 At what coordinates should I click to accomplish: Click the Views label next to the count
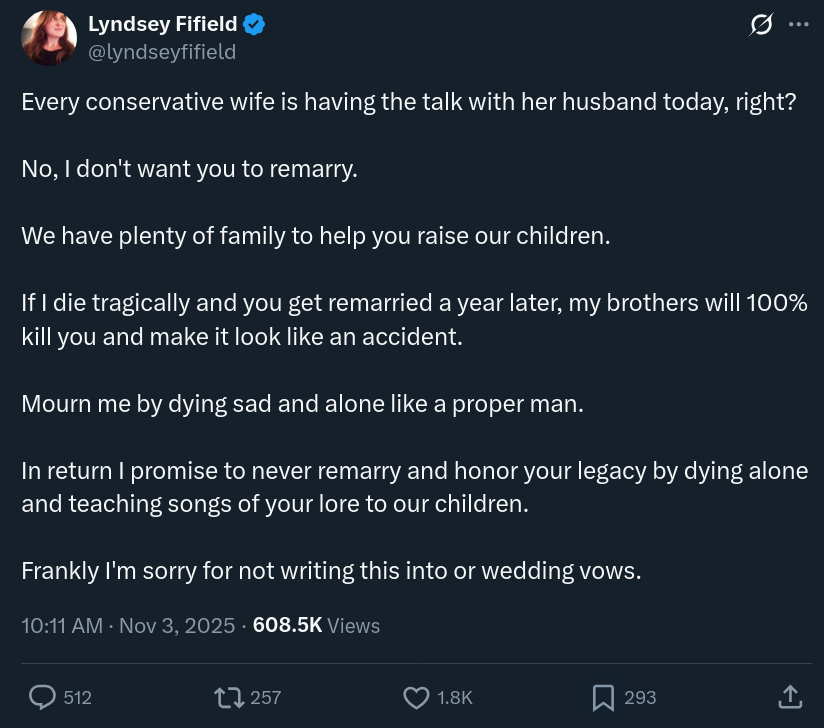tap(354, 626)
